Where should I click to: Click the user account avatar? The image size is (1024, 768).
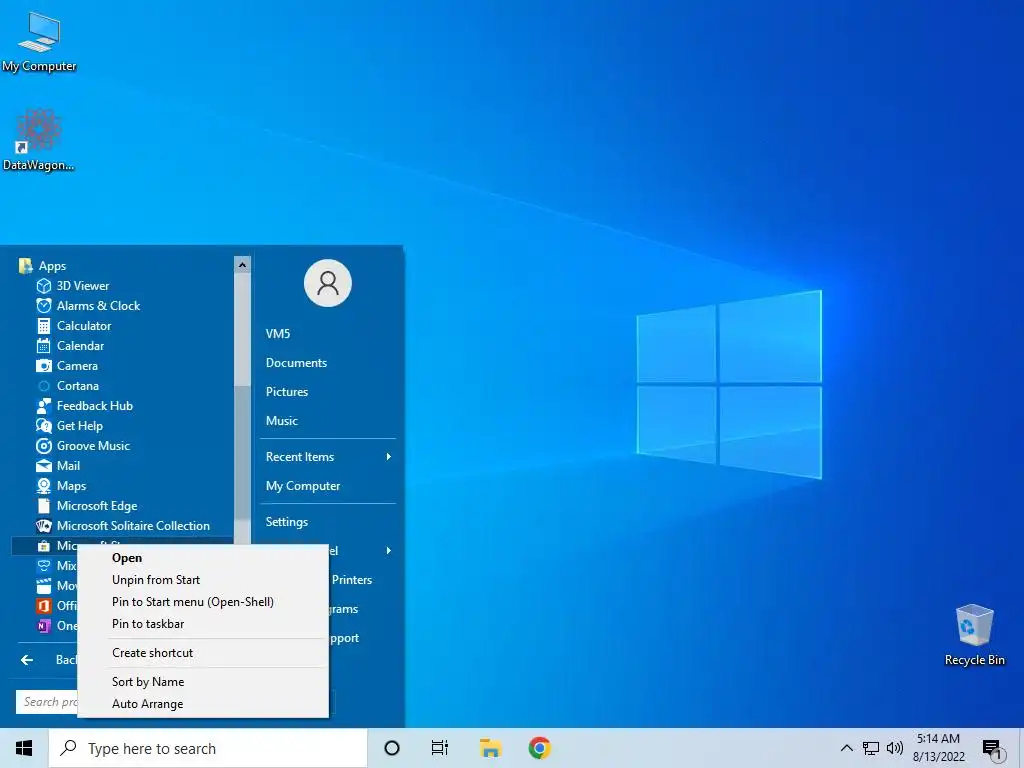(x=328, y=283)
